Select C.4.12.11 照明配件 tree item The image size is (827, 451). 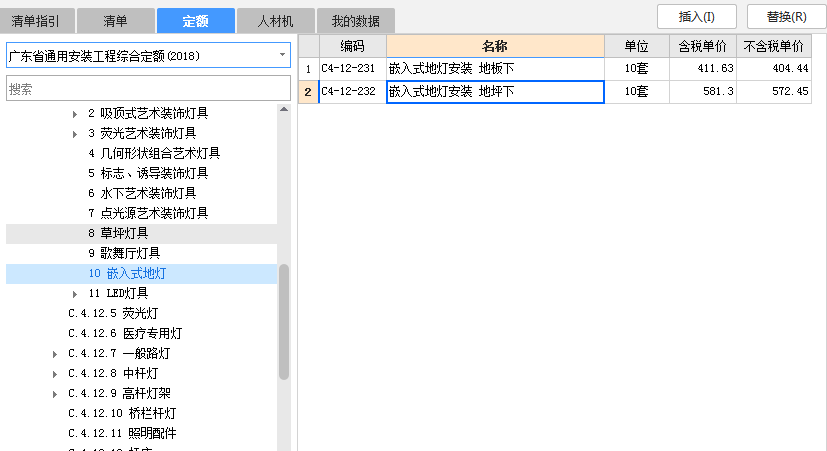(122, 434)
